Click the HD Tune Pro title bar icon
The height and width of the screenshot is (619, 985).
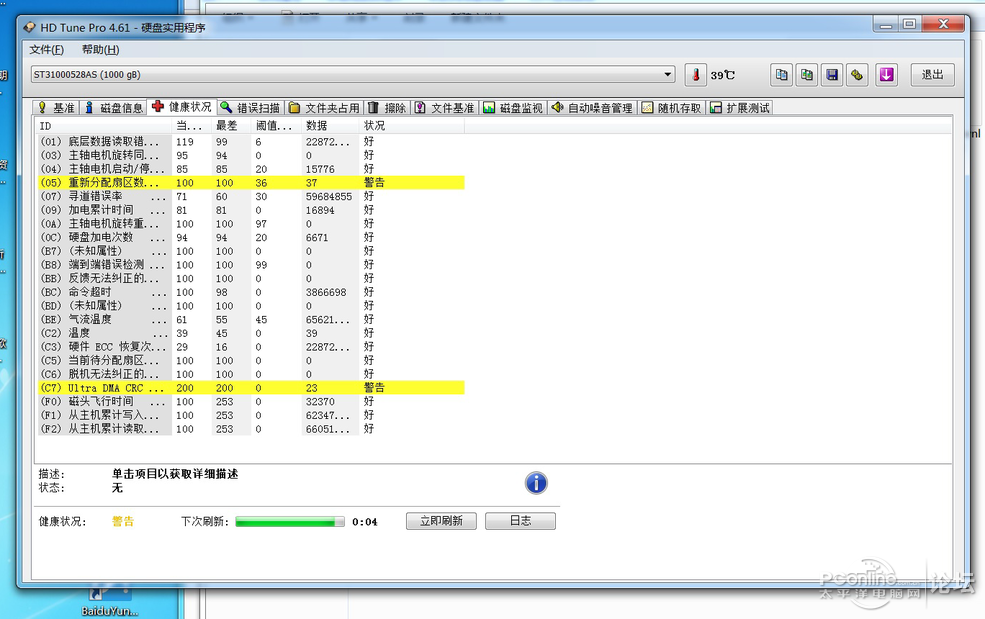30,28
